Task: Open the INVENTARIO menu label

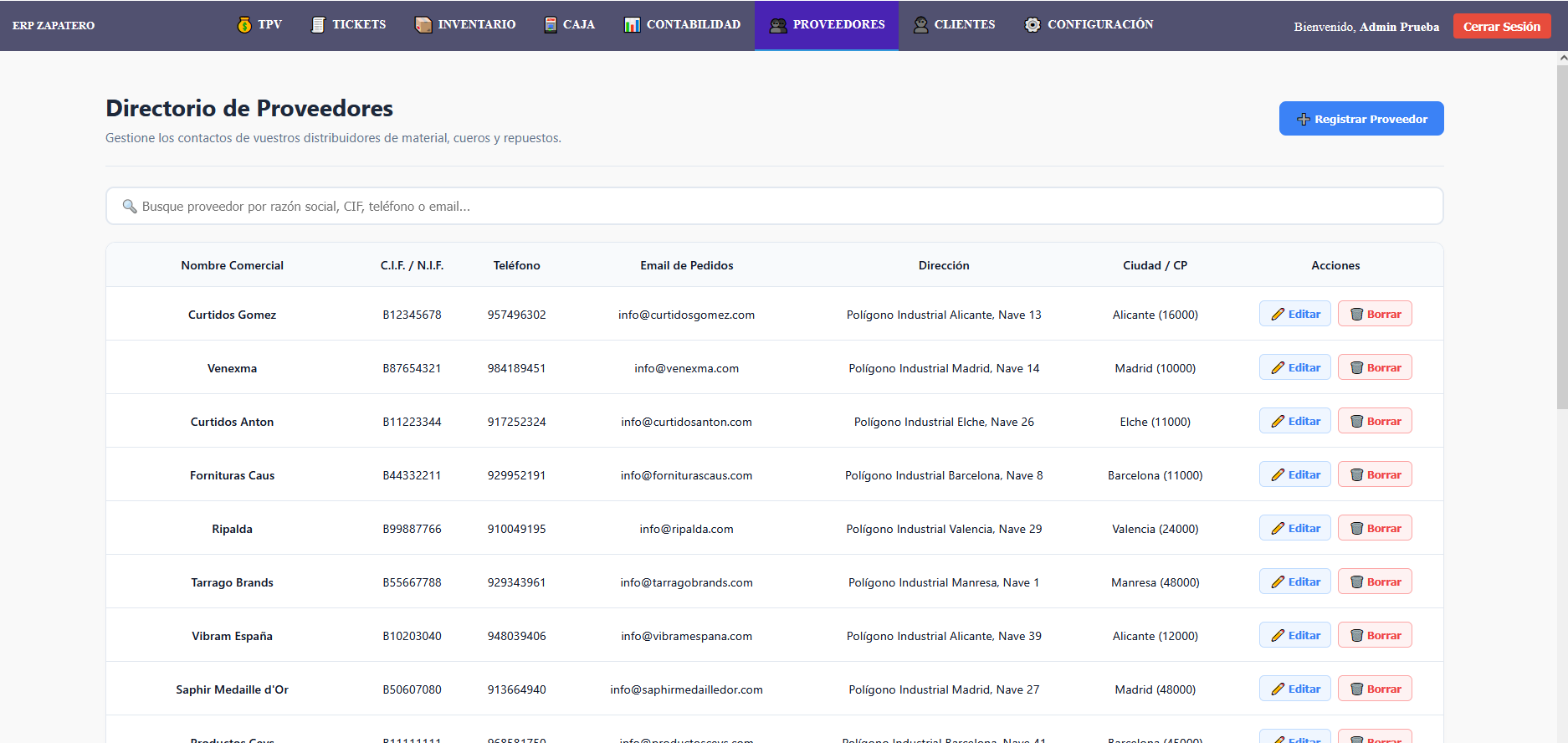Action: pyautogui.click(x=477, y=25)
